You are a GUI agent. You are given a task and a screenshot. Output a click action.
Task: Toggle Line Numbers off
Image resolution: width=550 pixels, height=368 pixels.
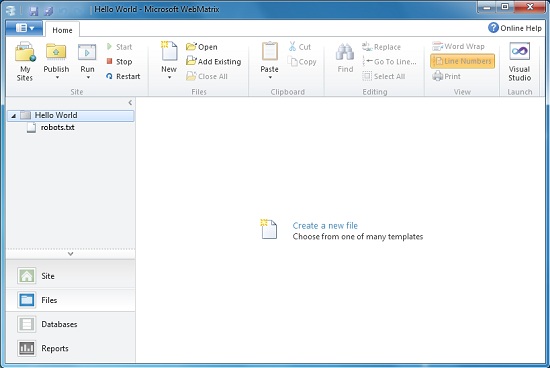point(463,61)
